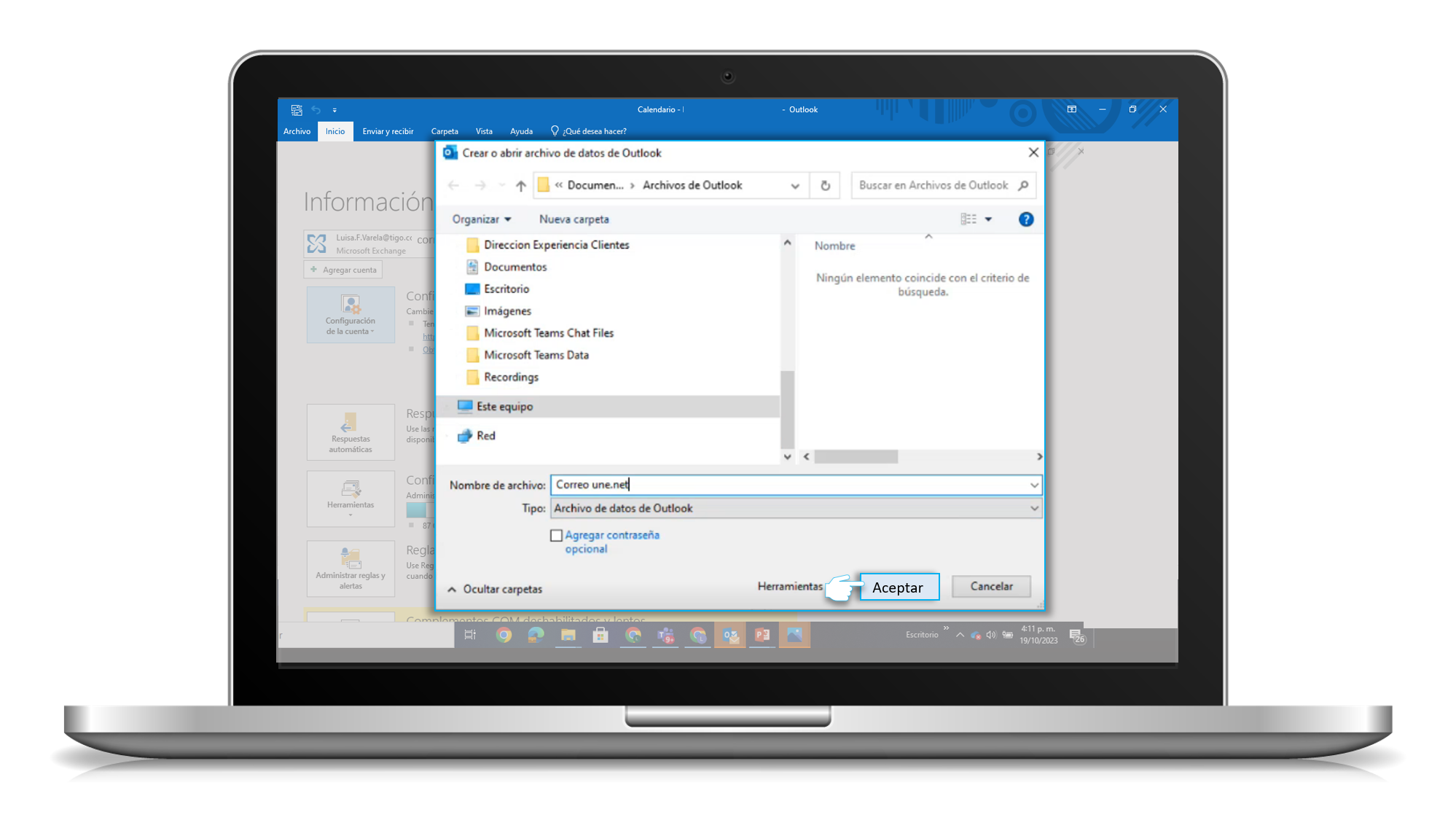
Task: Close the Crear o abrir archivo dialog
Action: [x=1033, y=152]
